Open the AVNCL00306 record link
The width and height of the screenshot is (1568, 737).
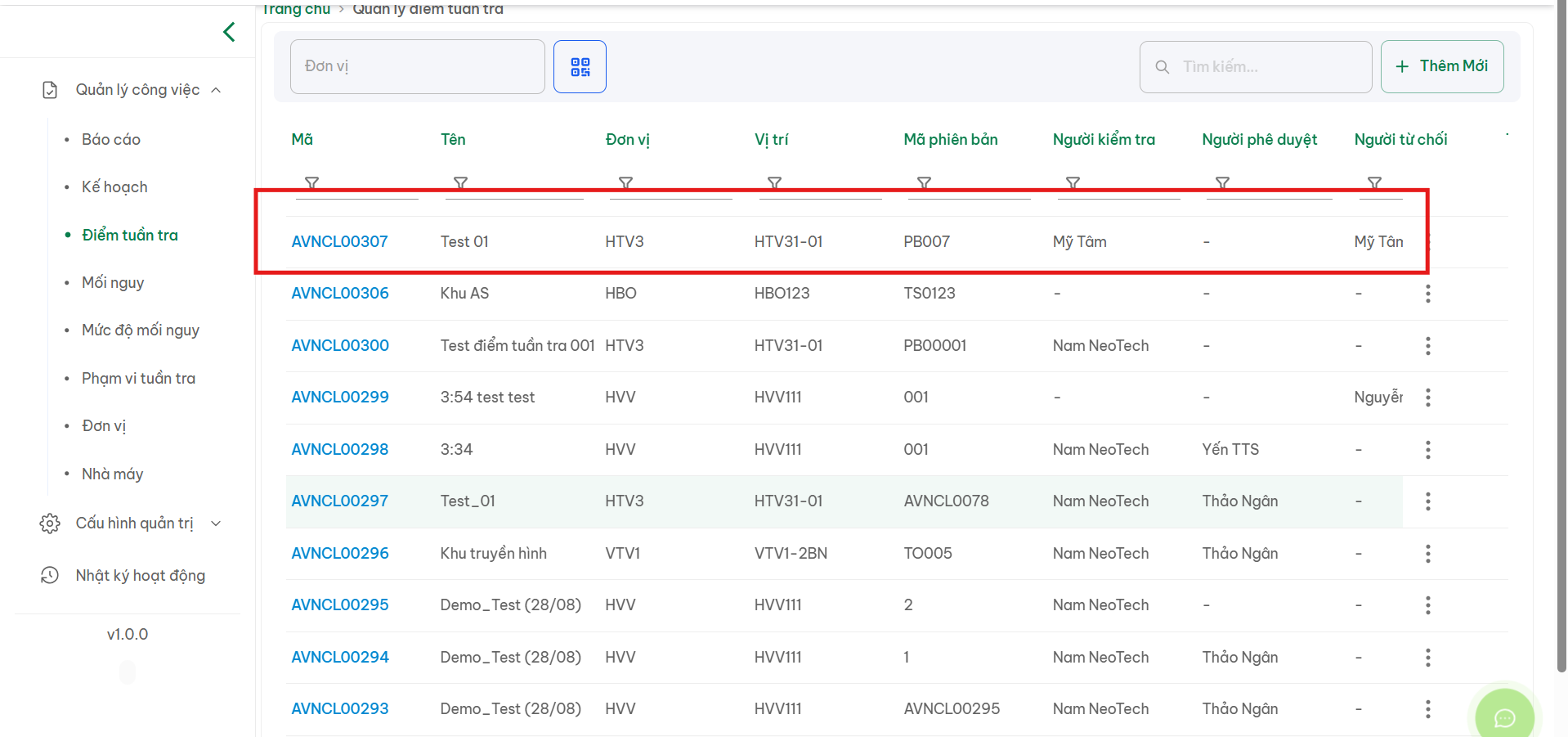tap(340, 294)
